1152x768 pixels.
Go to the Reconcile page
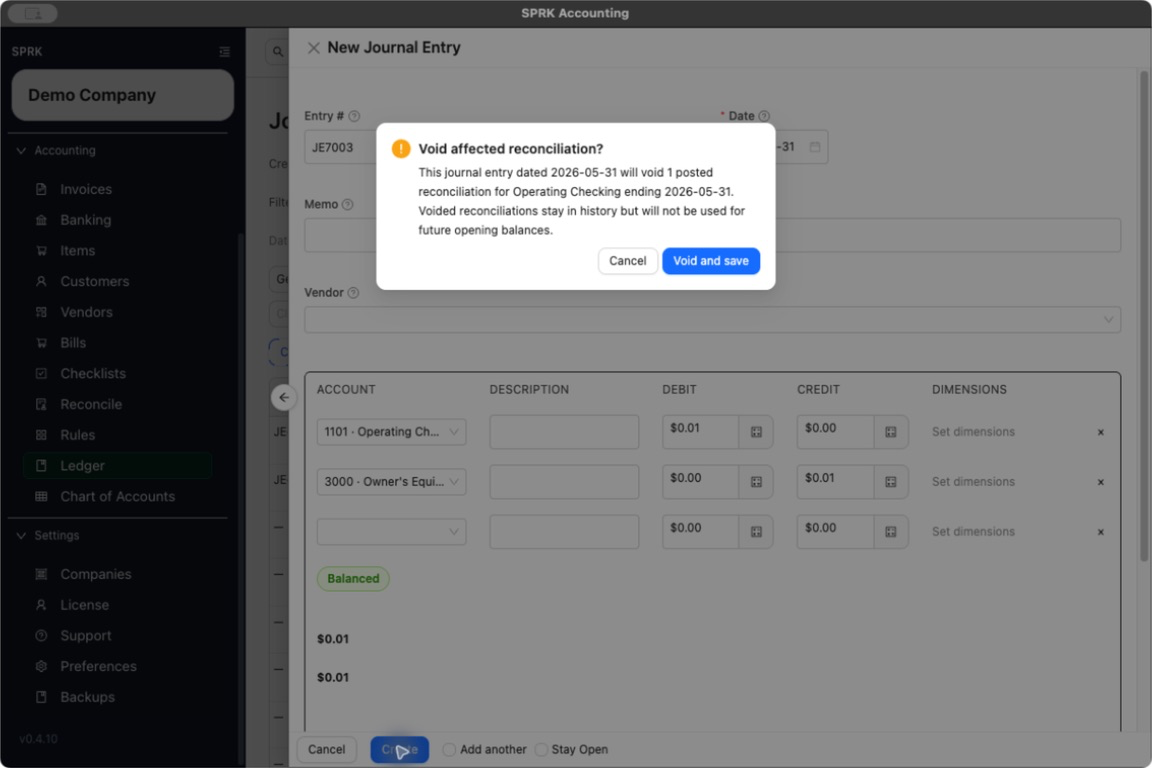tap(91, 404)
